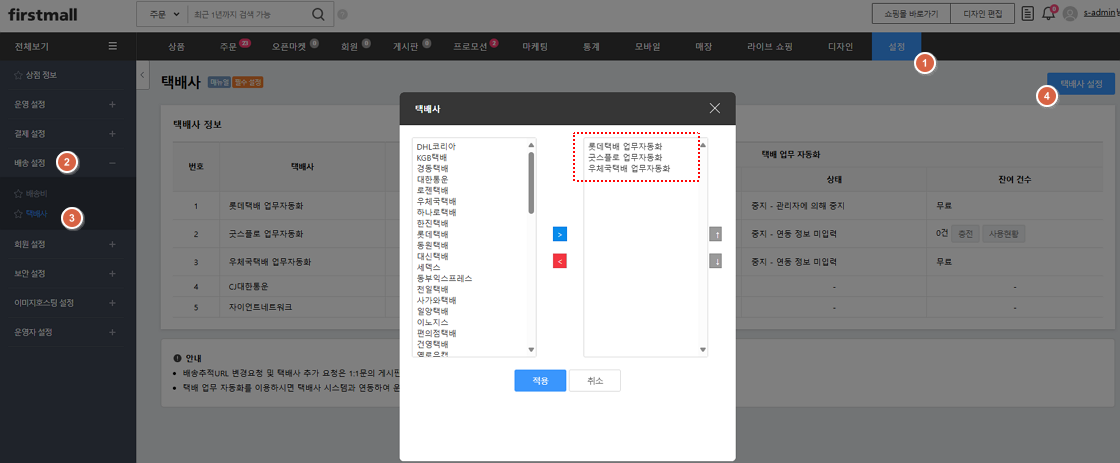
Task: Select DHL코리아 in the left courier list
Action: point(436,146)
